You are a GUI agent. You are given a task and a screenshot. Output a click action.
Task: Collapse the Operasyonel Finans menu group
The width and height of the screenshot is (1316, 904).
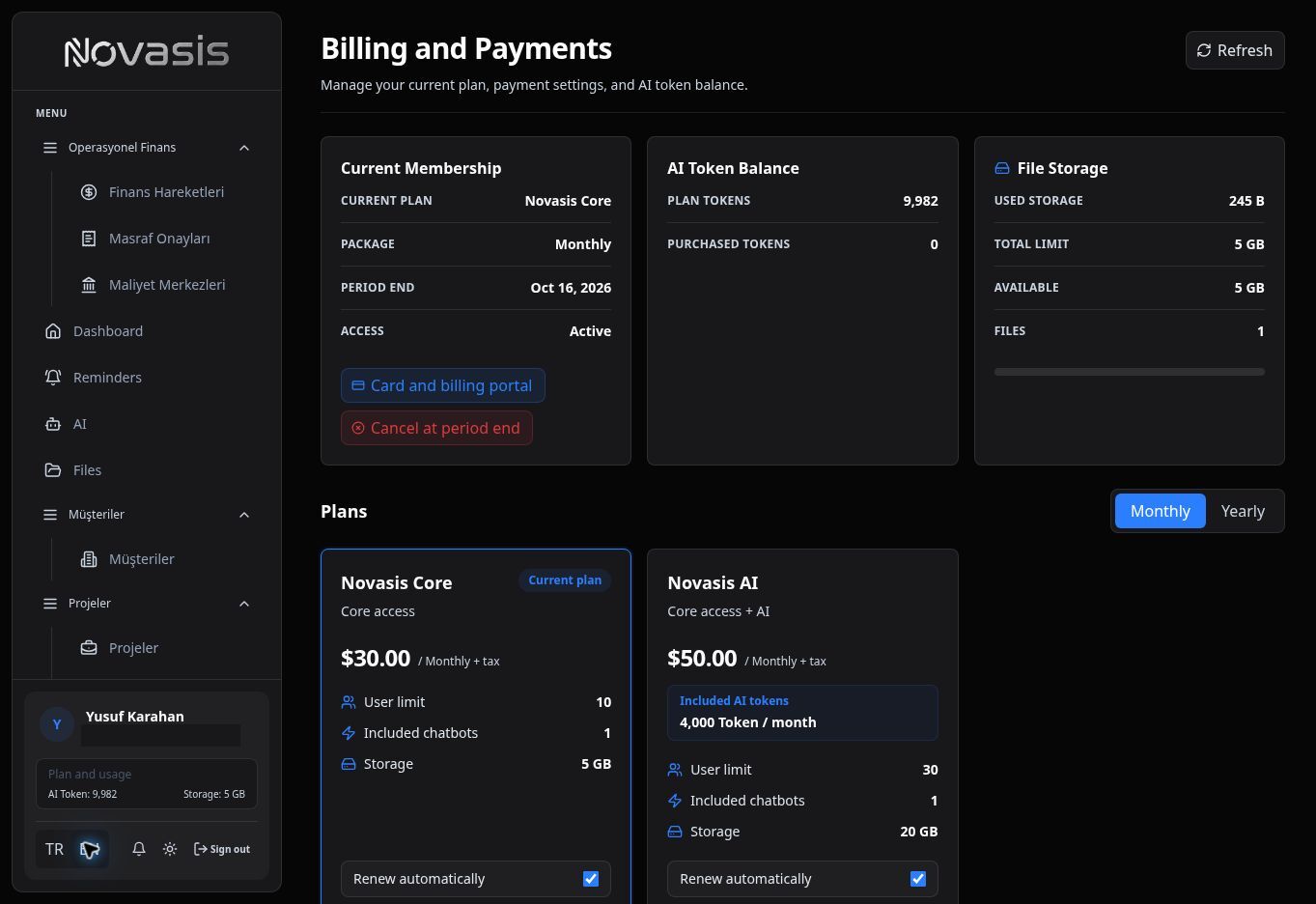(147, 148)
